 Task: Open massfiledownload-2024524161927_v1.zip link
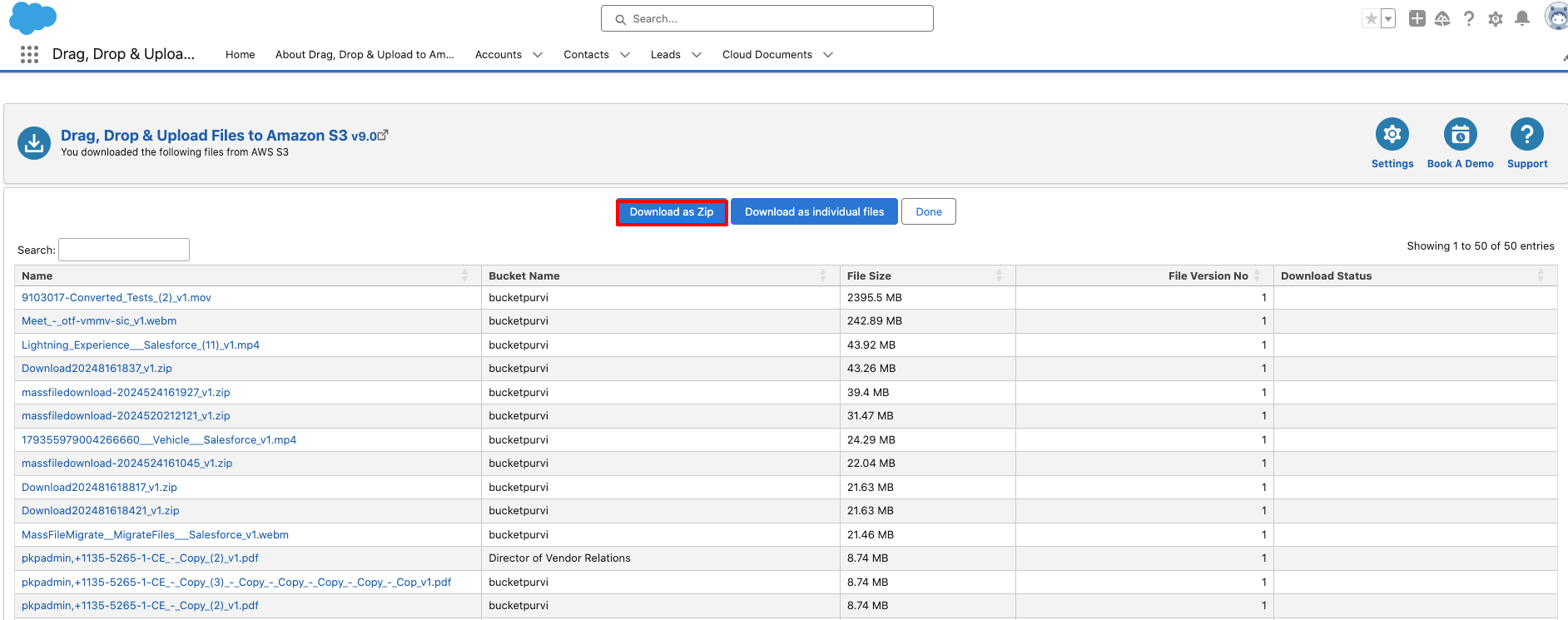click(126, 393)
